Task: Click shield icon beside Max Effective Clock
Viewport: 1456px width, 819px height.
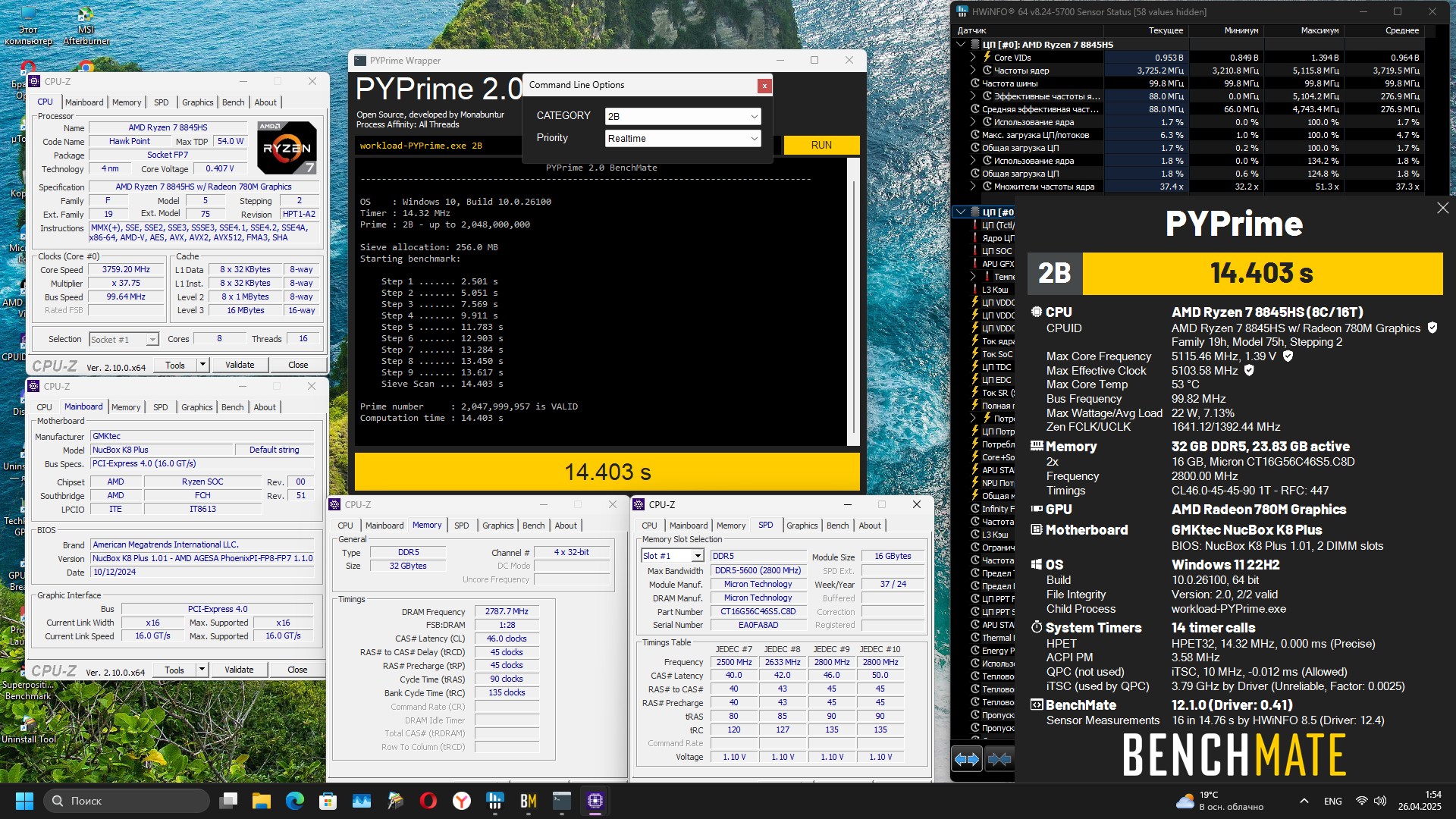Action: coord(1249,370)
